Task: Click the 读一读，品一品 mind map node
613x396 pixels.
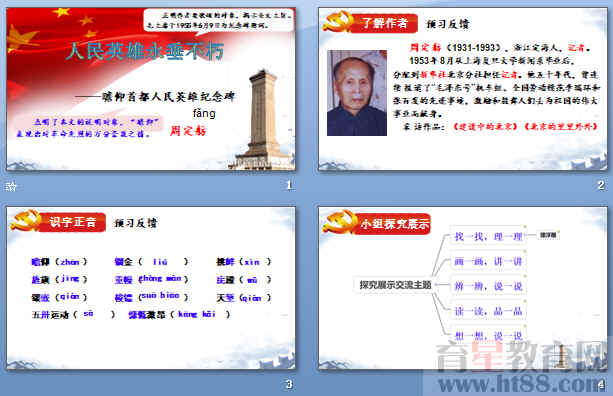Action: [488, 311]
